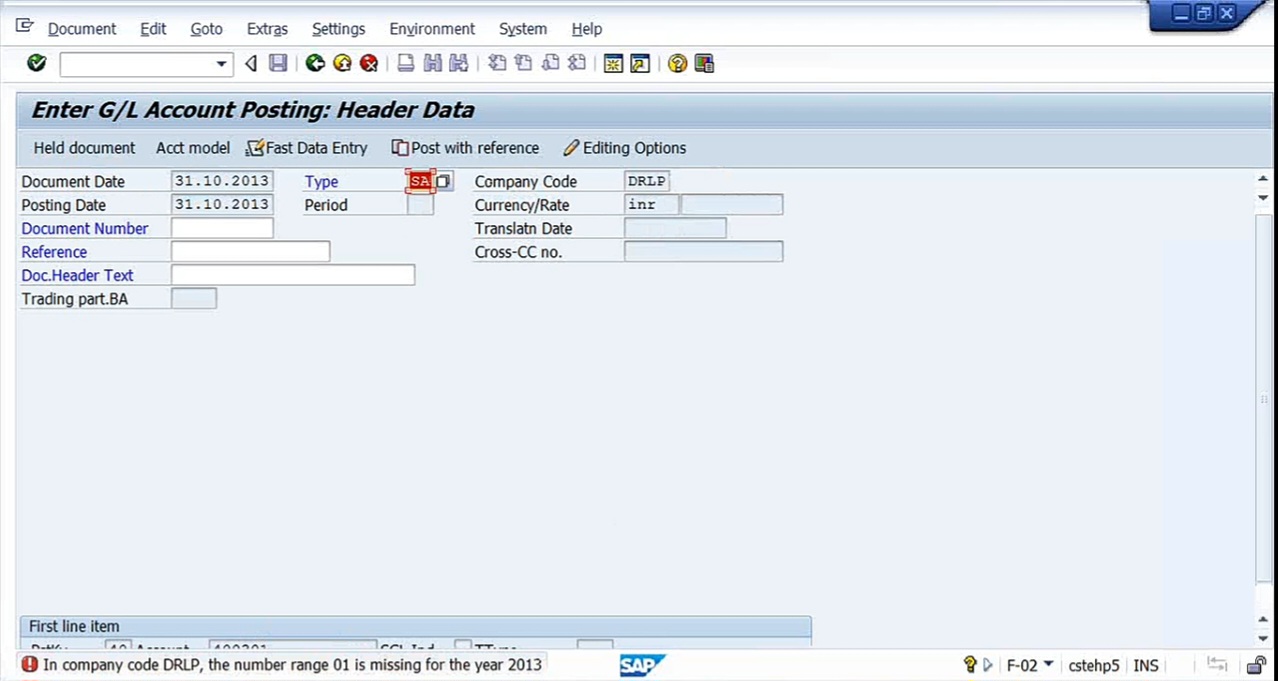Image resolution: width=1278 pixels, height=681 pixels.
Task: Click the Type field containing SA
Action: (420, 181)
